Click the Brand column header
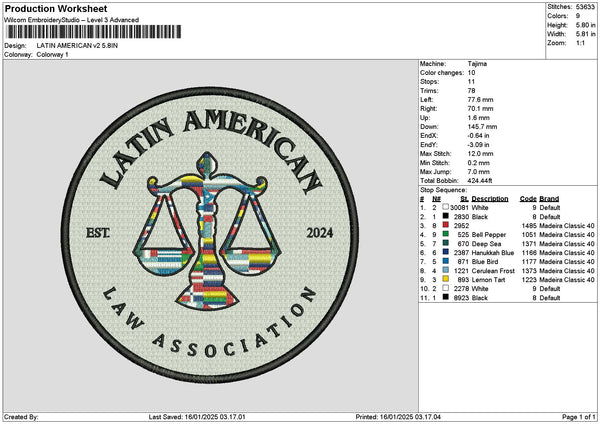This screenshot has width=600, height=424. pos(549,199)
